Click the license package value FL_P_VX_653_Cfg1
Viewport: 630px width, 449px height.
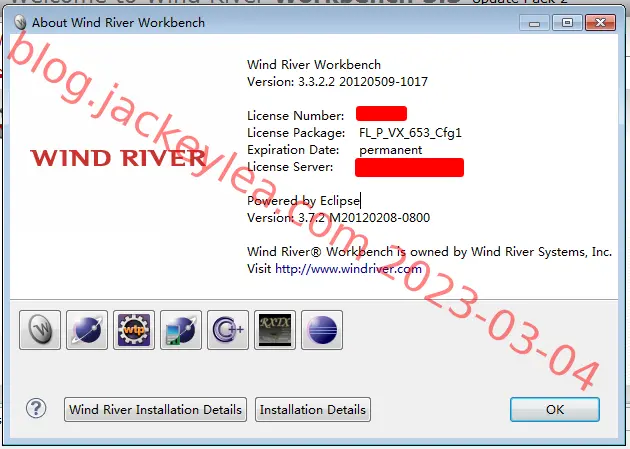pyautogui.click(x=410, y=133)
